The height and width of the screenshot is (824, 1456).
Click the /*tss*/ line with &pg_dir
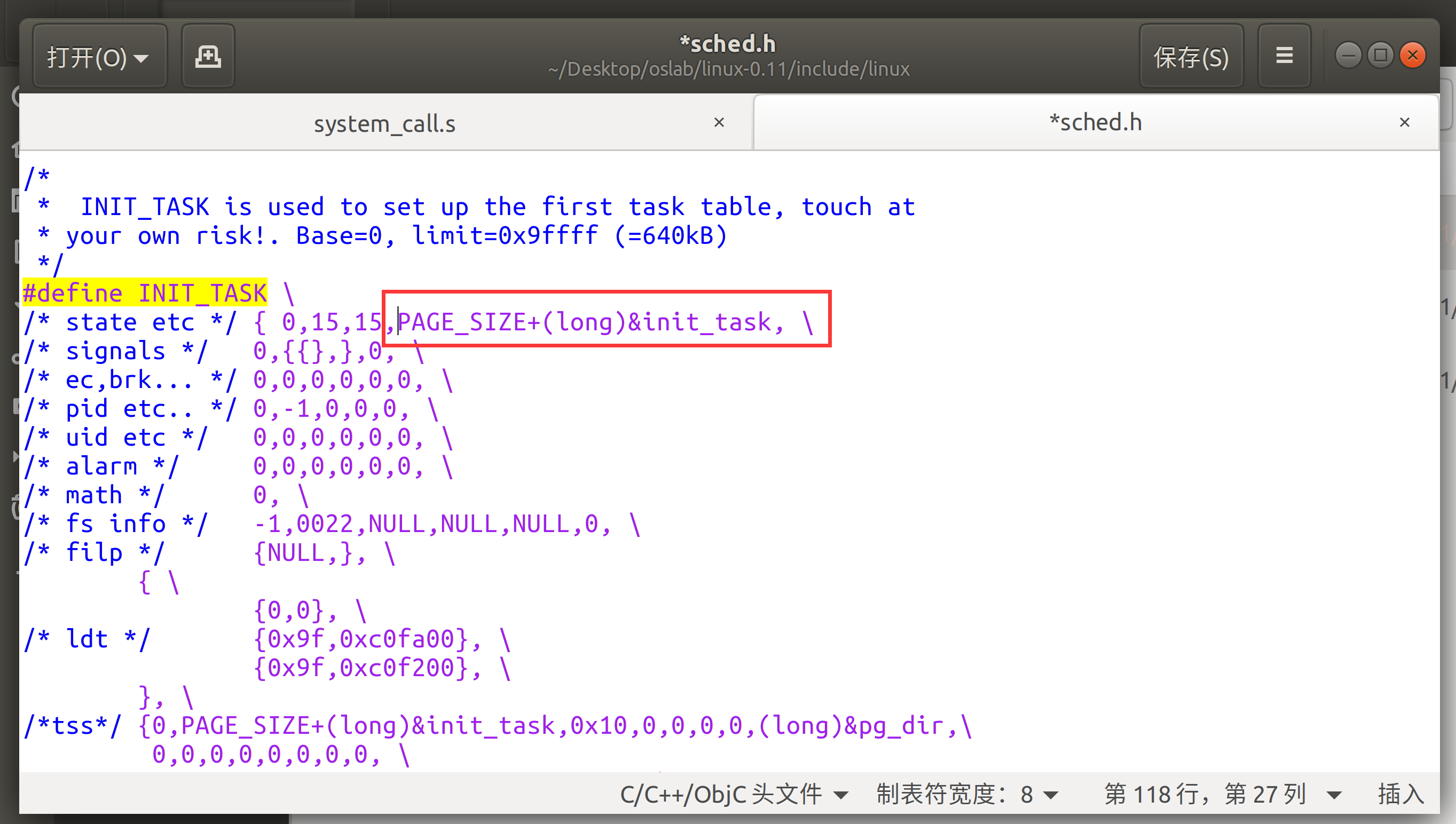(x=498, y=726)
